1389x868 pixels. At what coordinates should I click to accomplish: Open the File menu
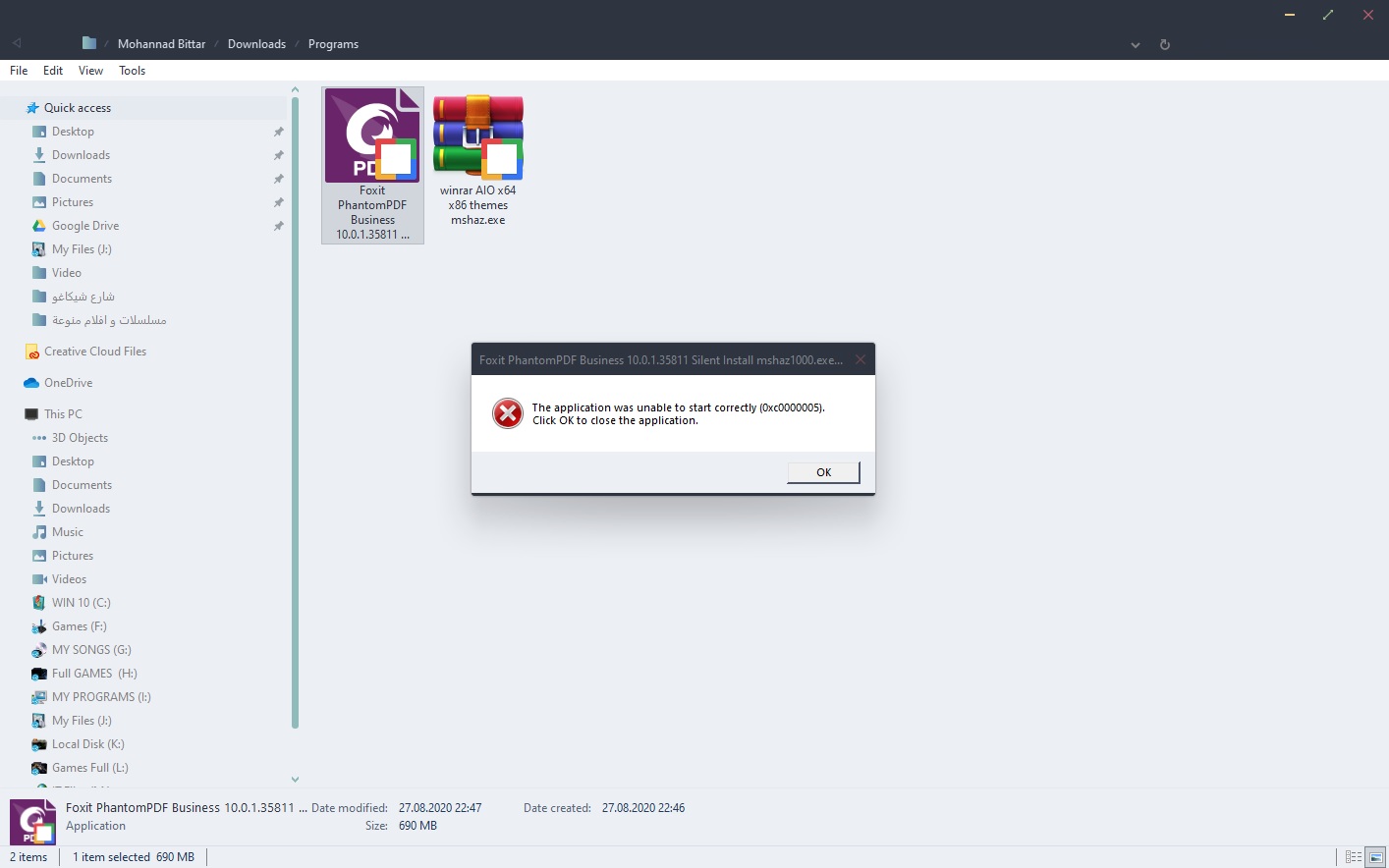pyautogui.click(x=19, y=71)
